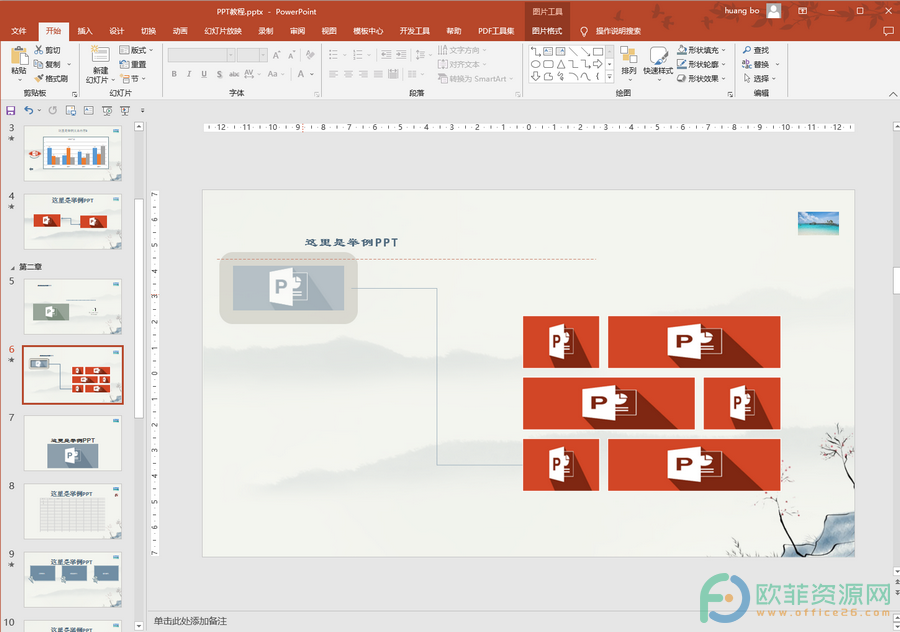Toggle Italic formatting

[189, 74]
